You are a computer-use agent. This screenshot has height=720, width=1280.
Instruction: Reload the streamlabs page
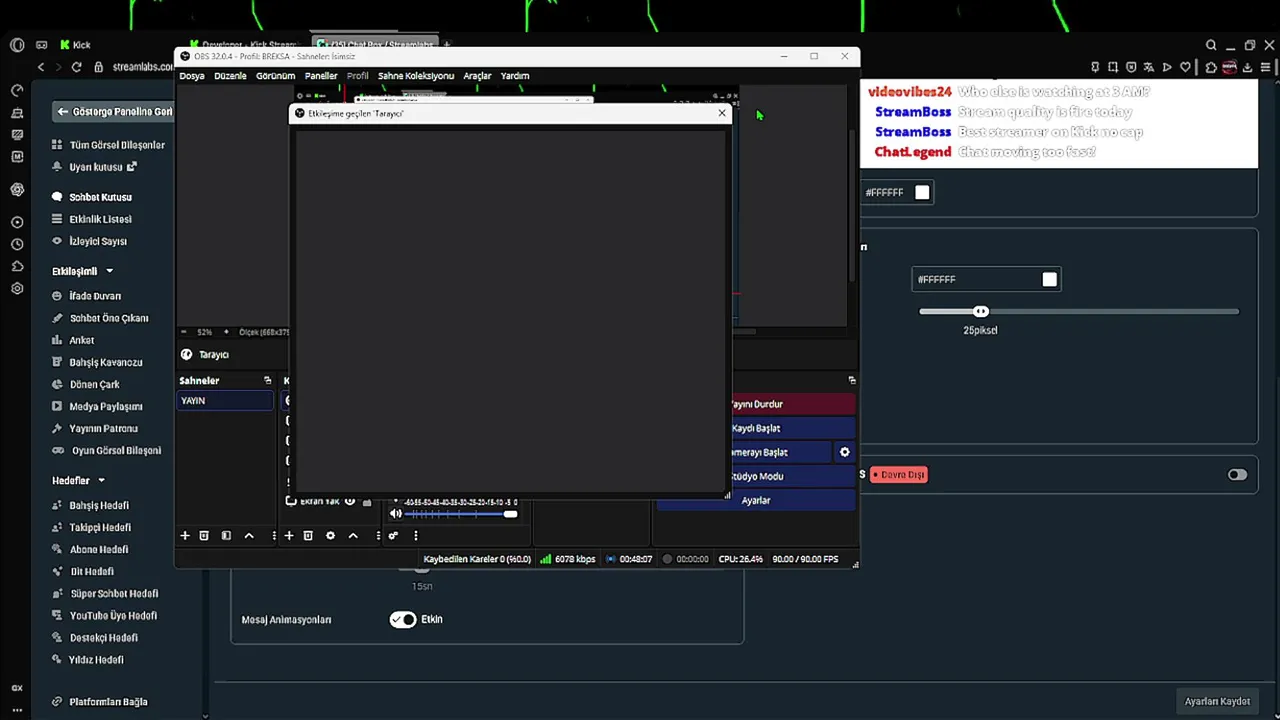click(x=76, y=67)
